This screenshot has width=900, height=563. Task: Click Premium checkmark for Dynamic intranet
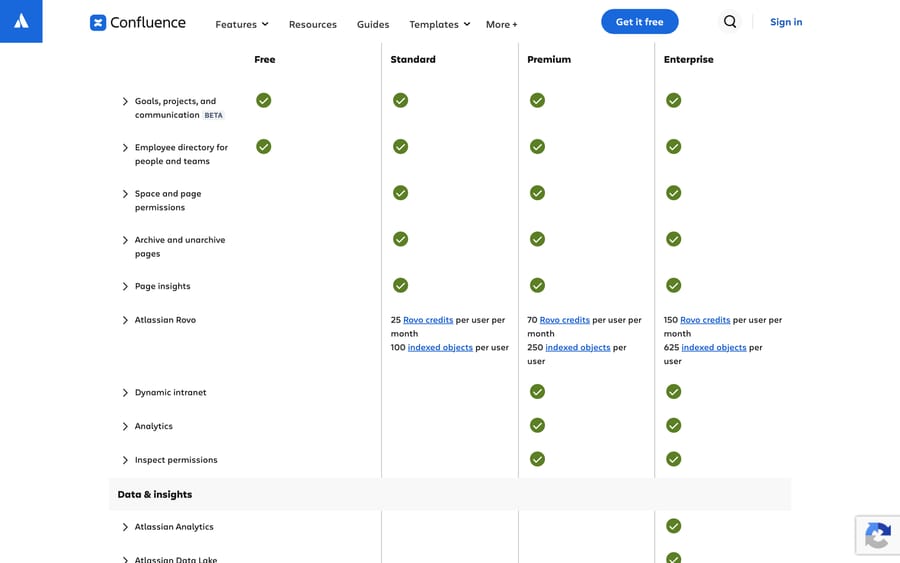click(537, 391)
